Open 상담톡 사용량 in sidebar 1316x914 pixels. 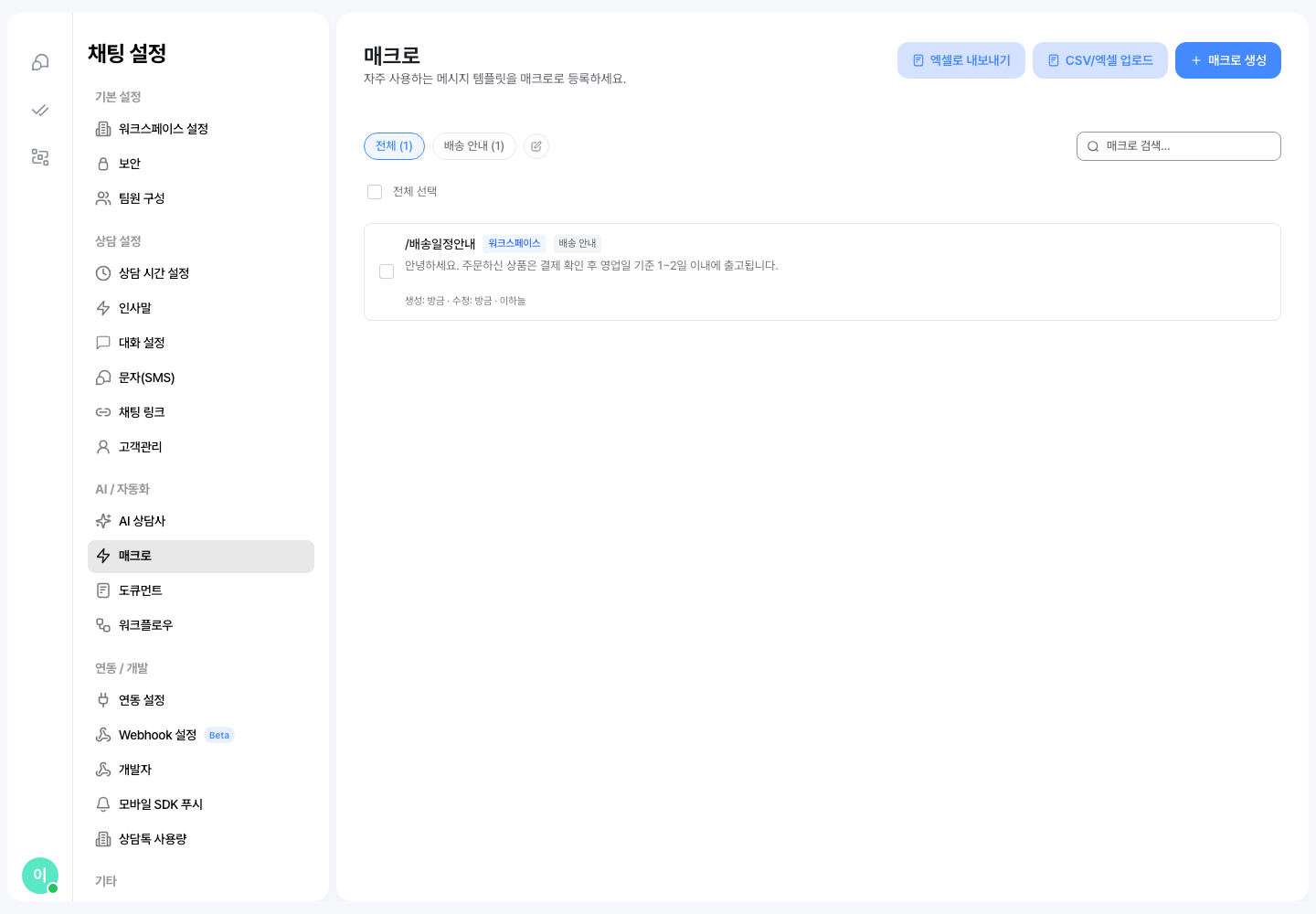(x=201, y=839)
